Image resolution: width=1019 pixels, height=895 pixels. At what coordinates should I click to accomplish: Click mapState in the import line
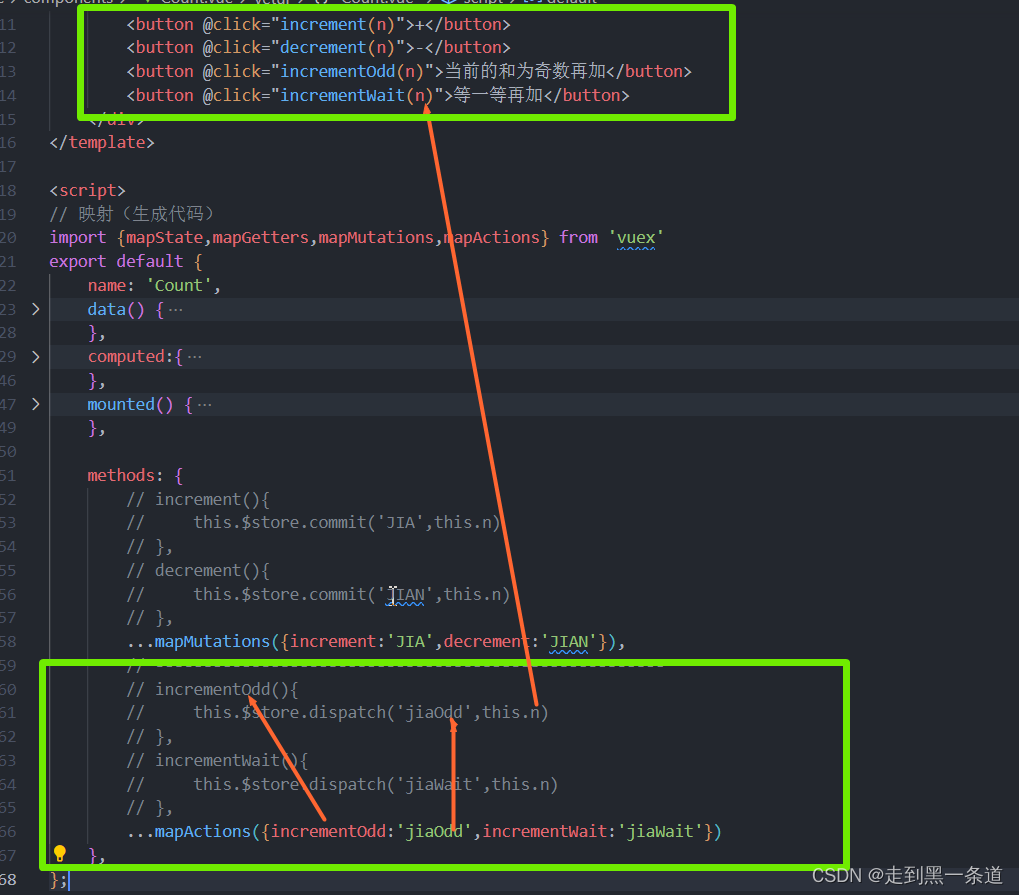click(x=164, y=238)
